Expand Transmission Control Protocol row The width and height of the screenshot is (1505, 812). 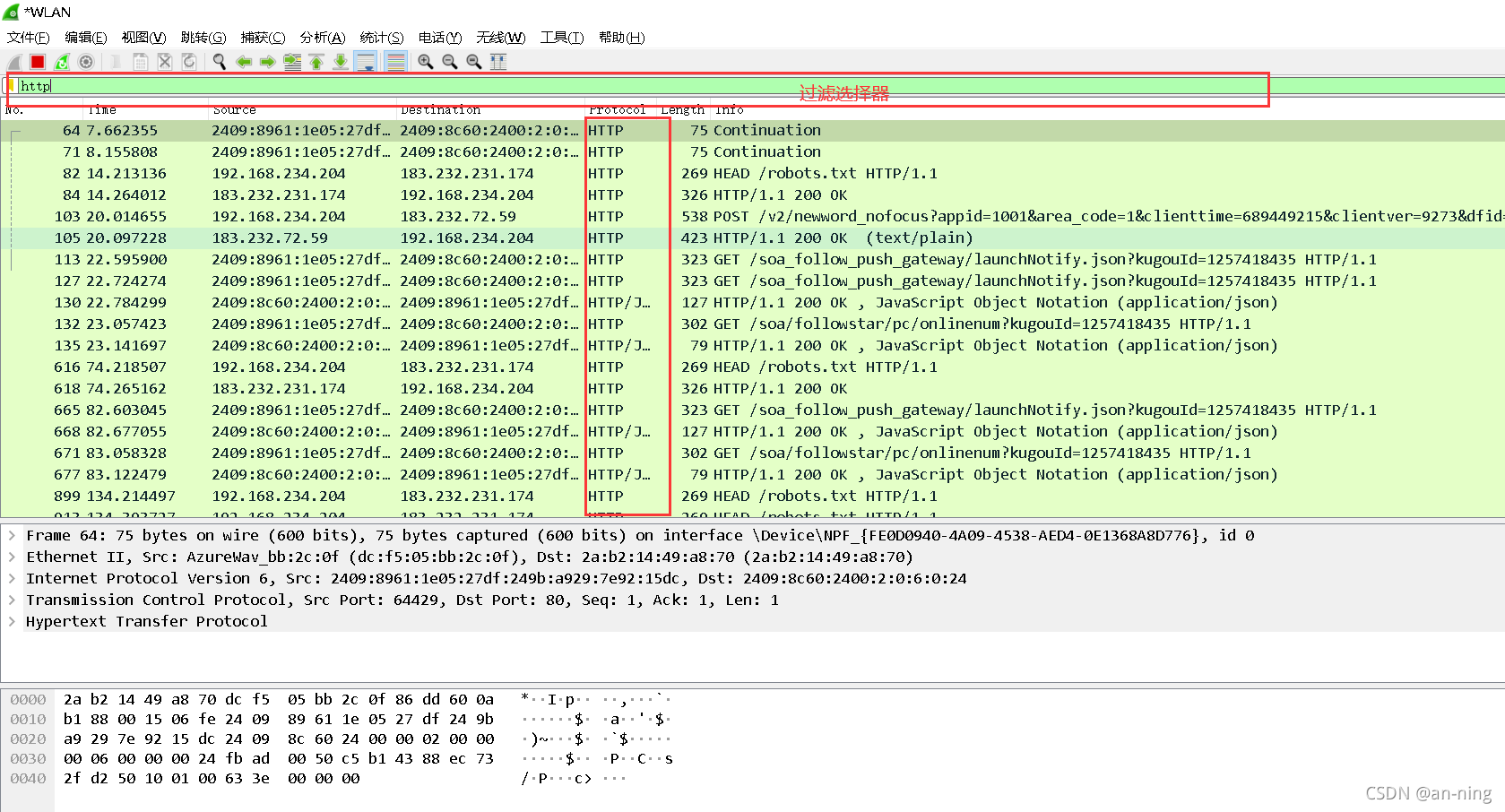coord(12,600)
